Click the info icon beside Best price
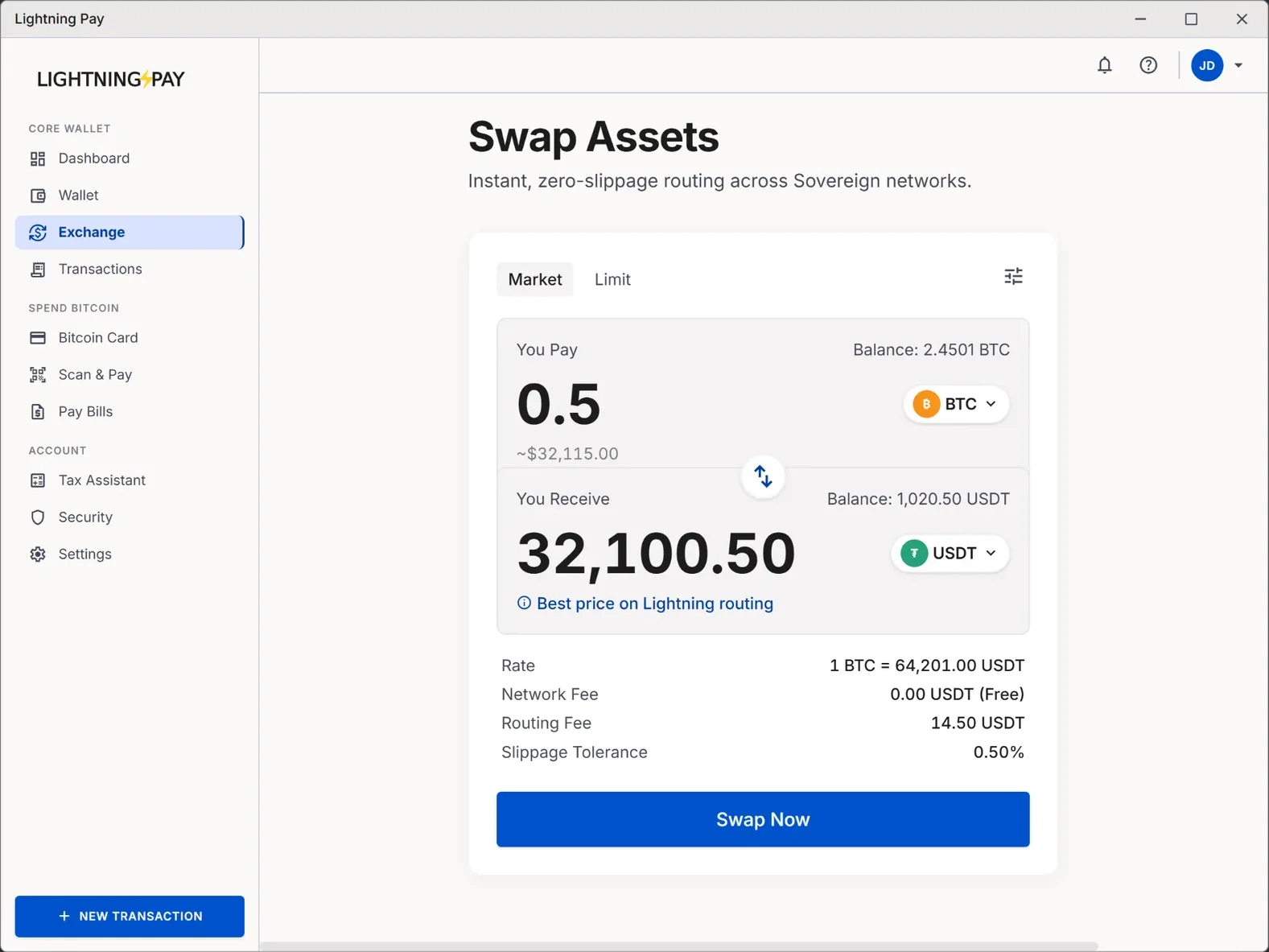 [524, 604]
